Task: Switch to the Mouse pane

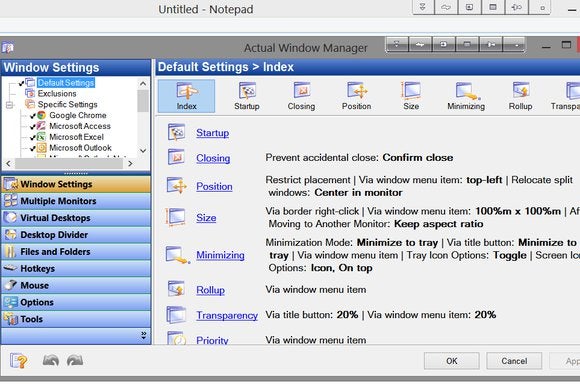Action: (x=76, y=285)
